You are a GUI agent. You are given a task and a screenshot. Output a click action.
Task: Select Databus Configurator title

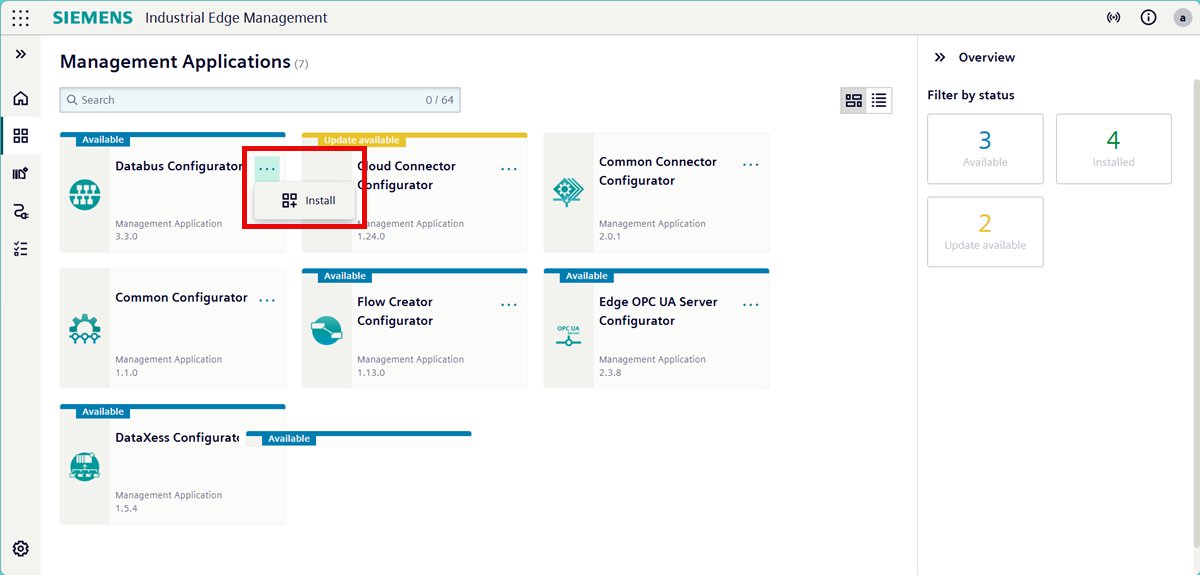pos(179,166)
